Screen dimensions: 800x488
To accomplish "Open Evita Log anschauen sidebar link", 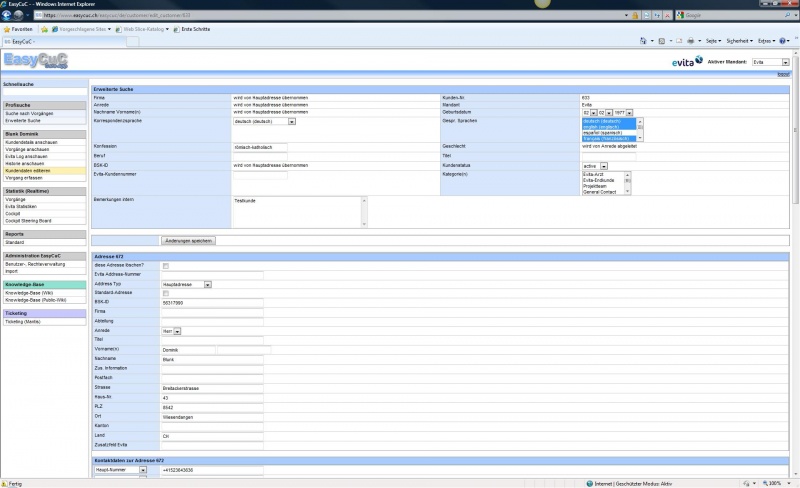I will (x=26, y=157).
